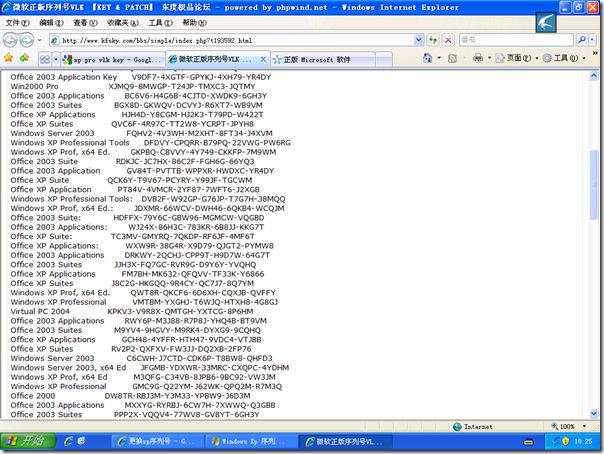The width and height of the screenshot is (604, 454).
Task: Go back using the browser Back arrow
Action: click(10, 40)
